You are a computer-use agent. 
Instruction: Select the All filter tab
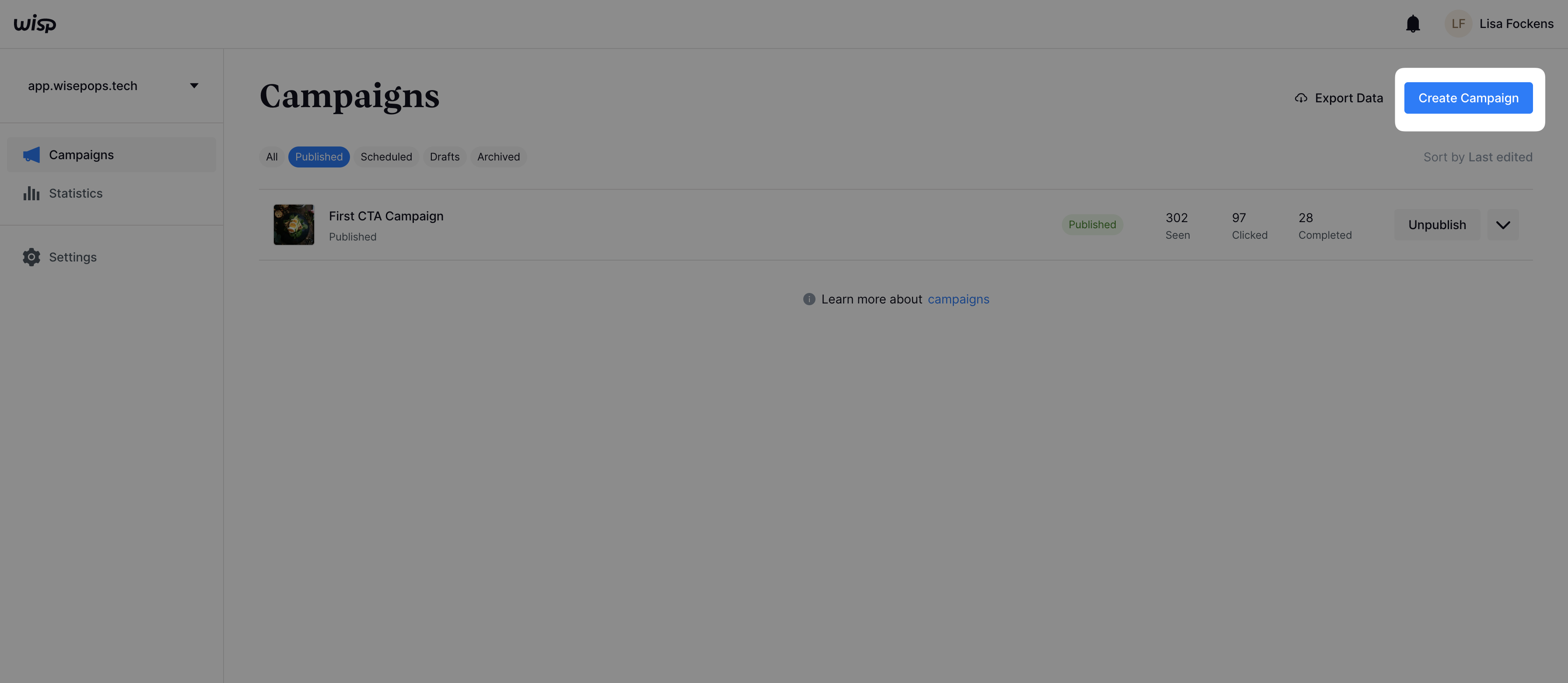point(272,157)
